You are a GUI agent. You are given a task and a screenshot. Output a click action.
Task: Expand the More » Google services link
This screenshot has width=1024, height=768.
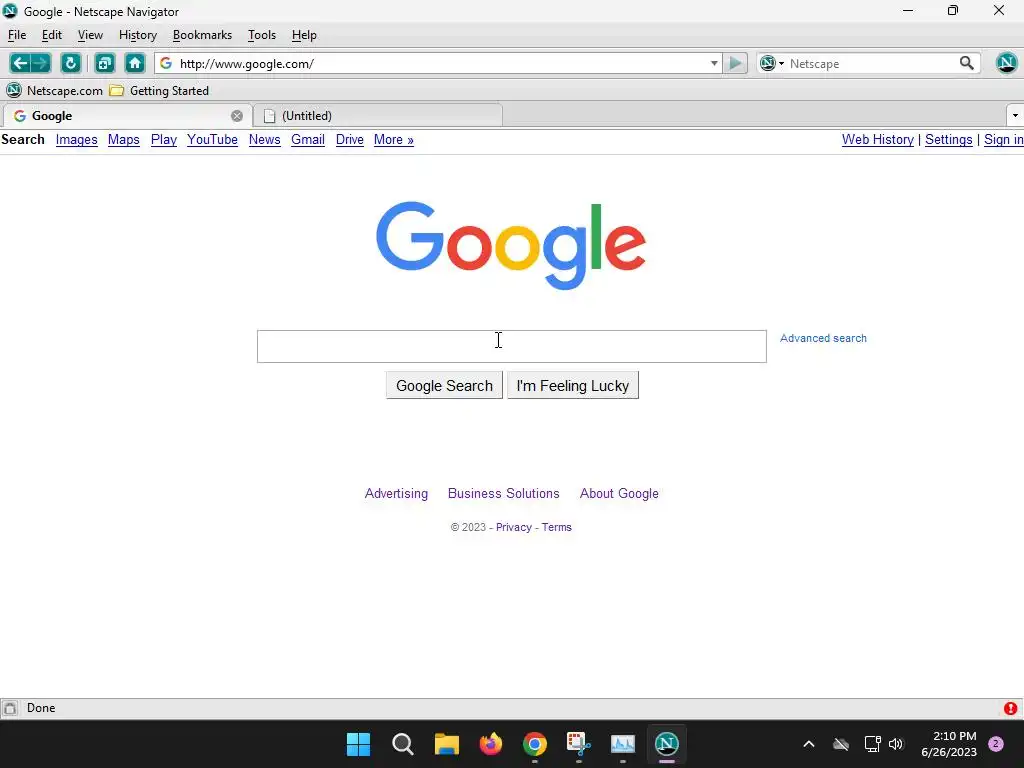click(393, 140)
